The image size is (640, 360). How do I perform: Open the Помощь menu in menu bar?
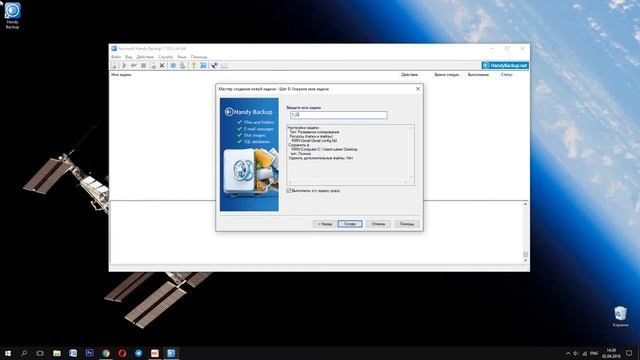pyautogui.click(x=199, y=57)
